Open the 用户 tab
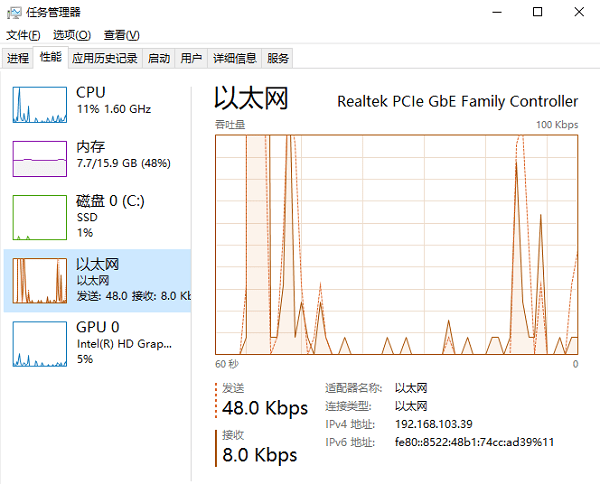The image size is (600, 484). [x=191, y=58]
